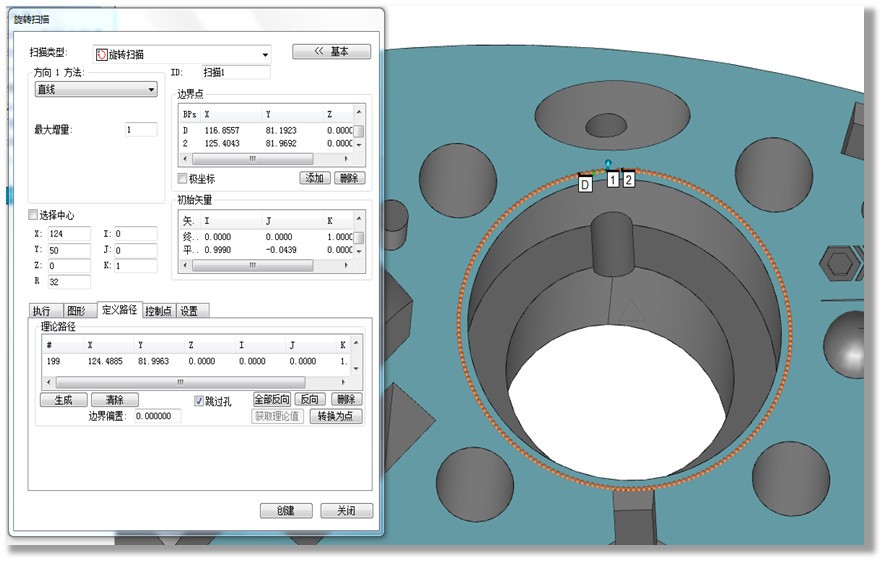Click the blue start point on circle
This screenshot has height=562, width=884.
tap(608, 162)
